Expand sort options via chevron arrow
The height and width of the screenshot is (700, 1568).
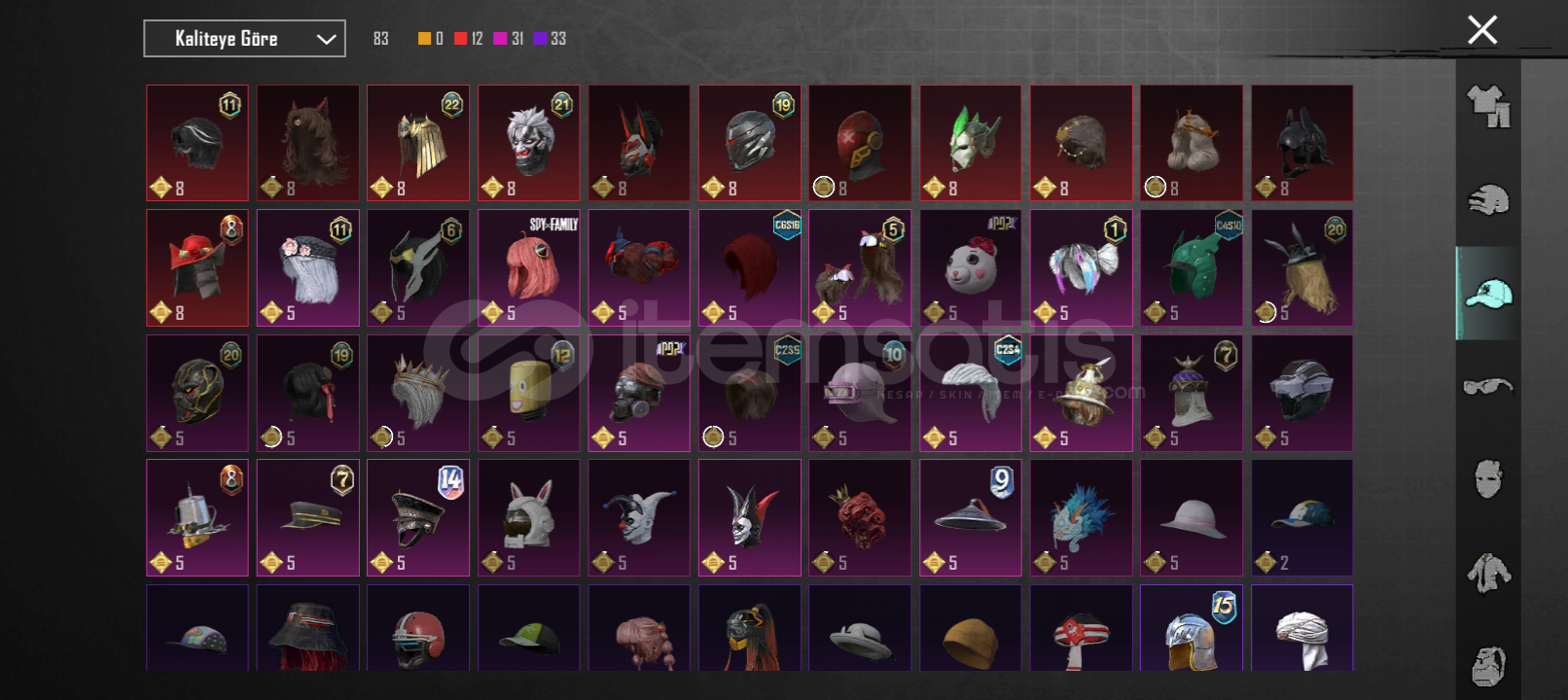point(326,39)
